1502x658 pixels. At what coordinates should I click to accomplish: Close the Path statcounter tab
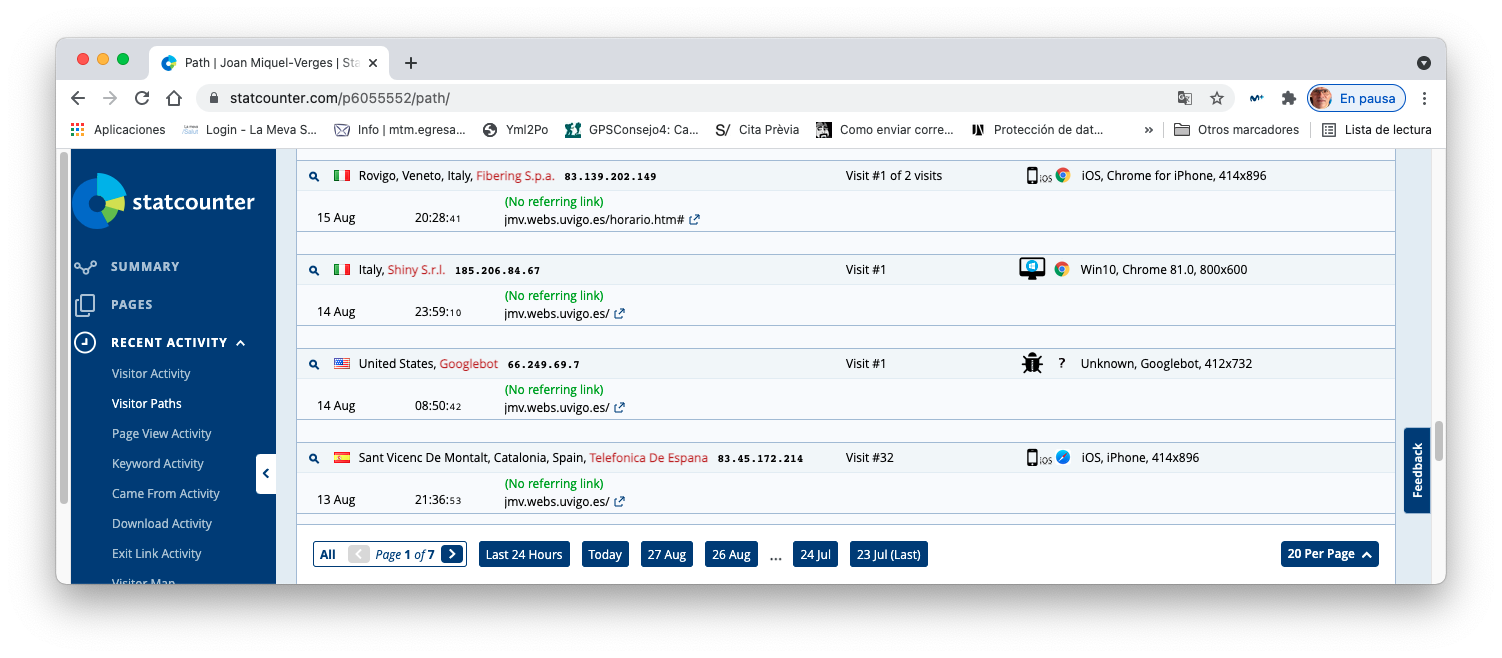pyautogui.click(x=373, y=63)
